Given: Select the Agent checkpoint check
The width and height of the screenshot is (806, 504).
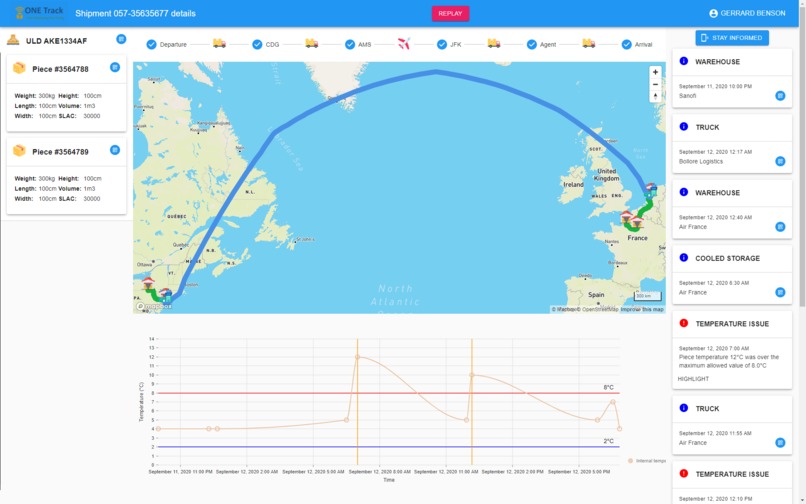Looking at the screenshot, I should [532, 44].
